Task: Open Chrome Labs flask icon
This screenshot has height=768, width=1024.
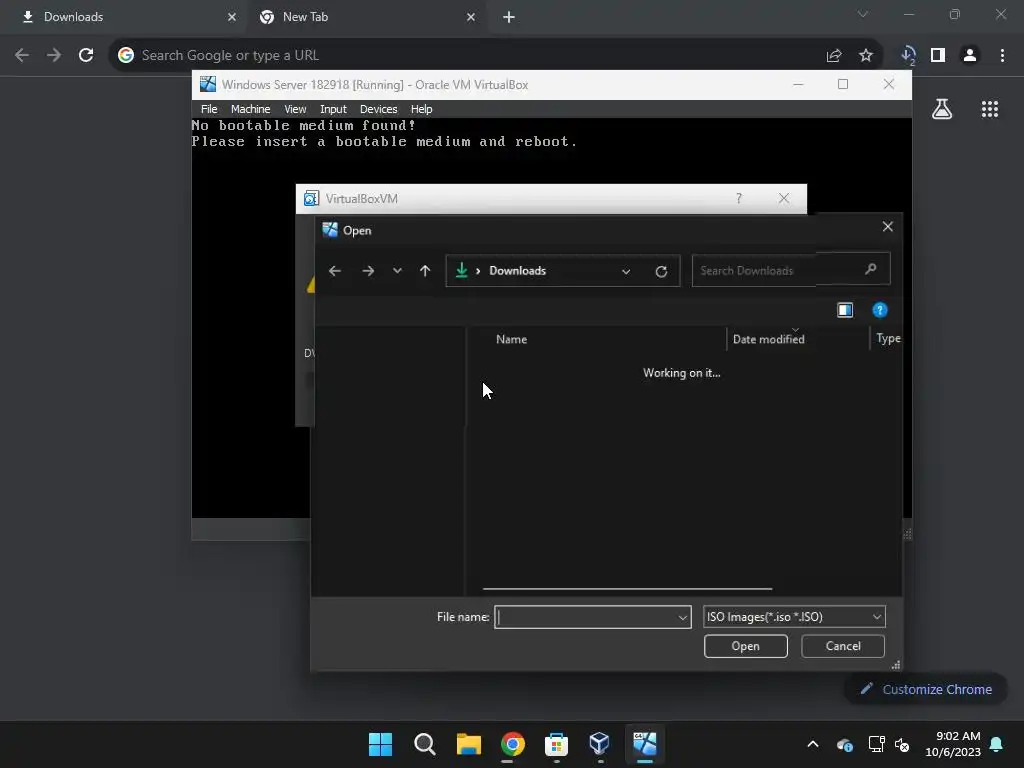Action: pos(942,109)
